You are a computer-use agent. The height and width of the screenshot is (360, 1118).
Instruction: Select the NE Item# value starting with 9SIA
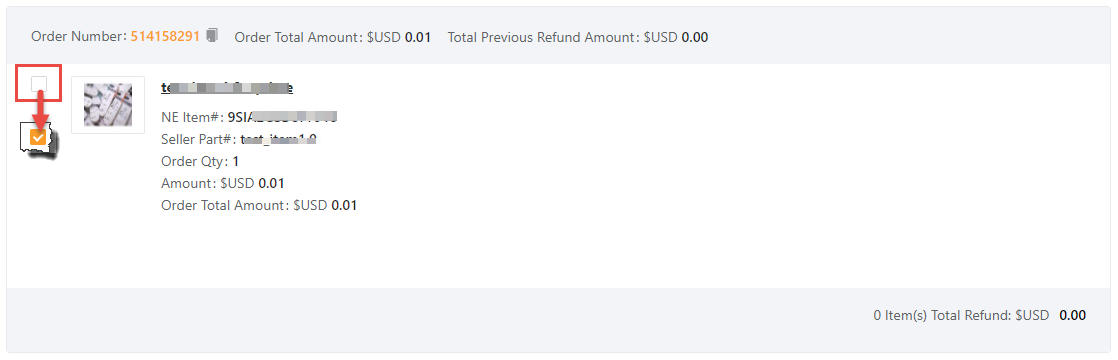[x=282, y=117]
